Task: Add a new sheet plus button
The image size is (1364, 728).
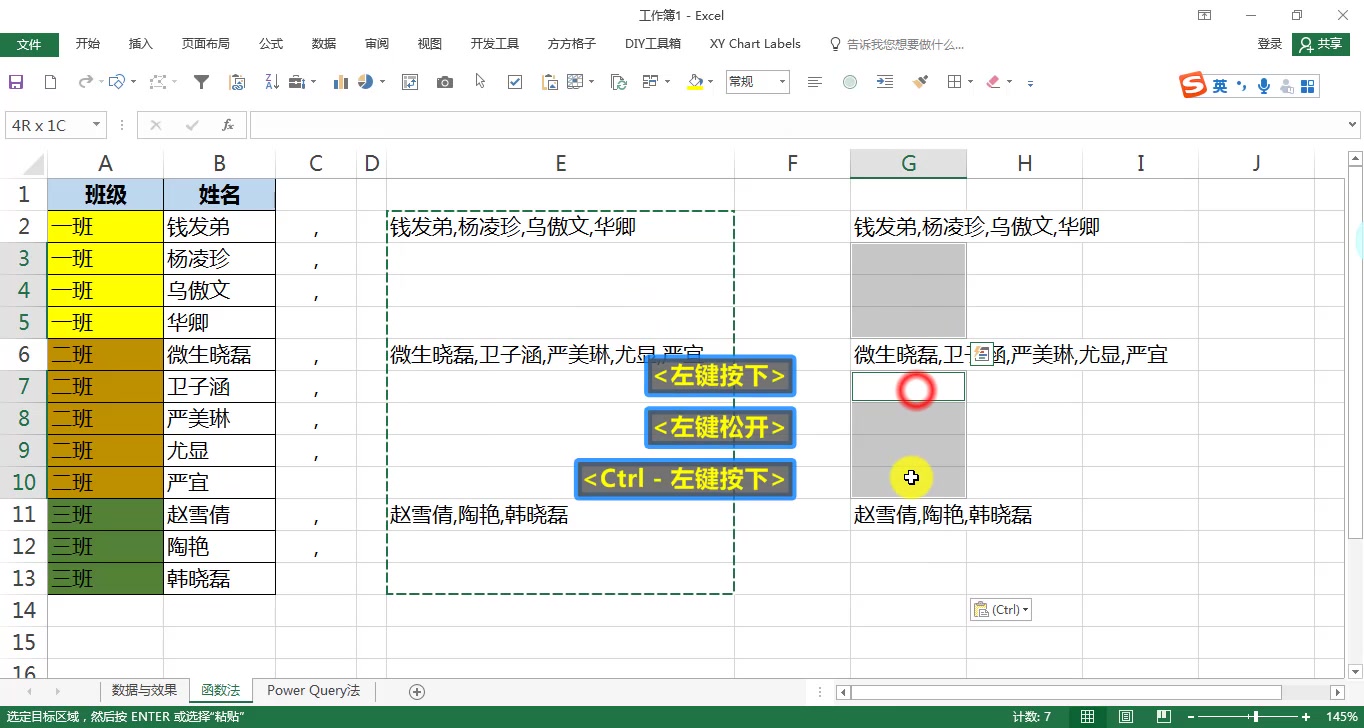Action: [418, 691]
